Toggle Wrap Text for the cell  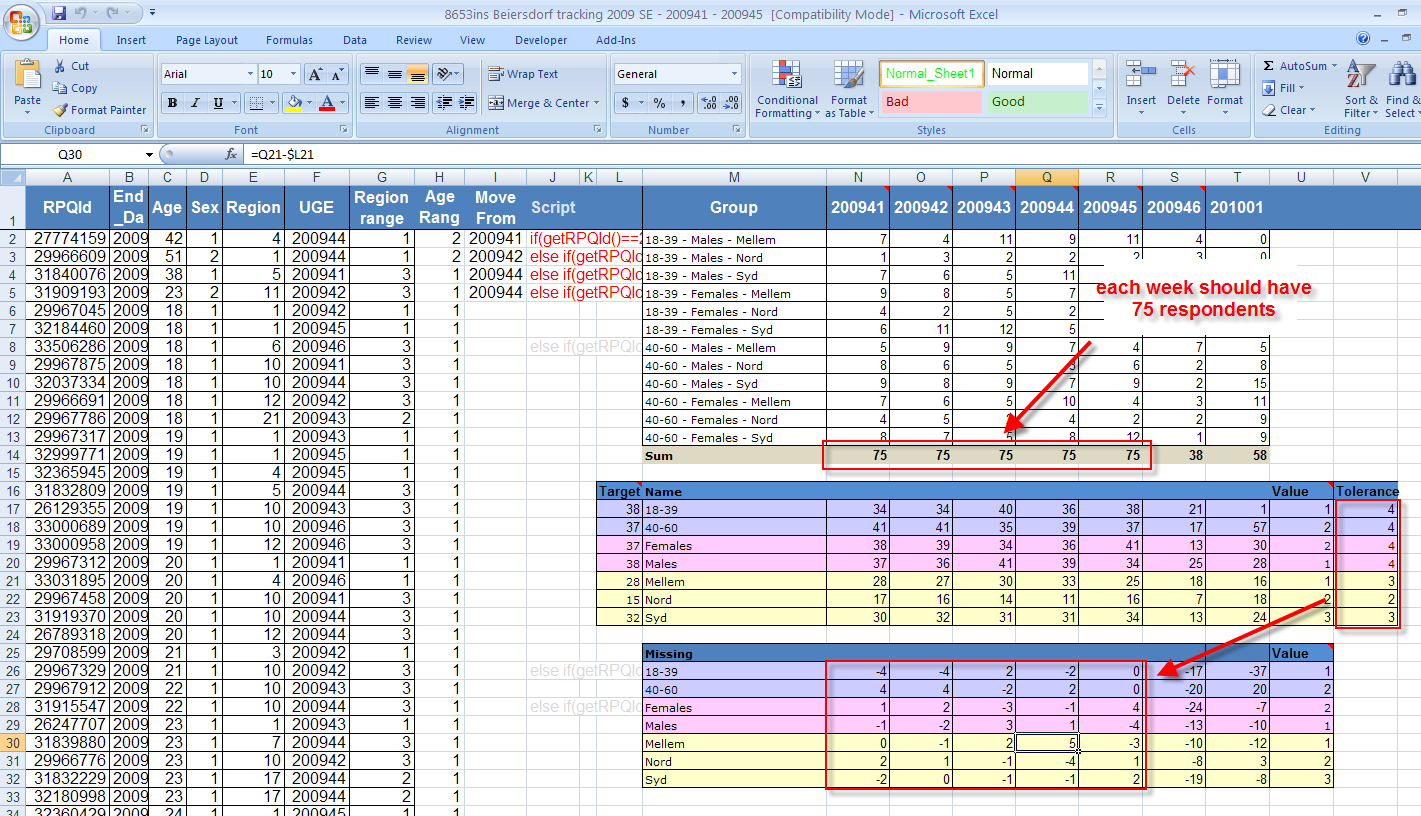pos(522,74)
